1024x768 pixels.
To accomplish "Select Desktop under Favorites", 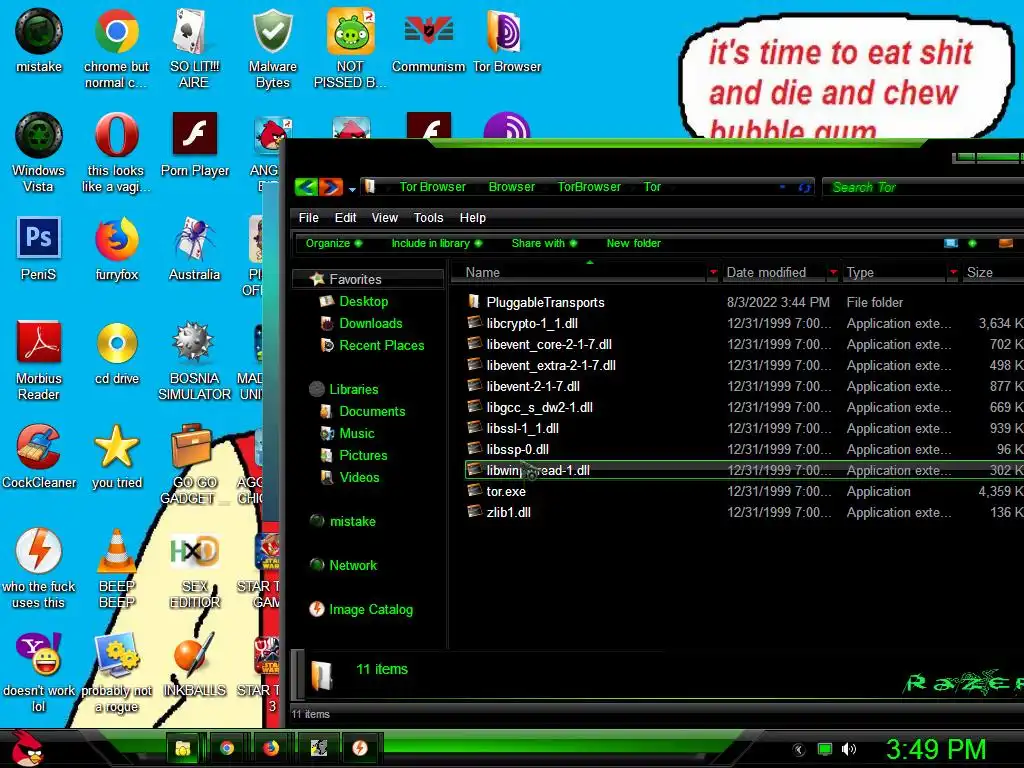I will tap(363, 302).
